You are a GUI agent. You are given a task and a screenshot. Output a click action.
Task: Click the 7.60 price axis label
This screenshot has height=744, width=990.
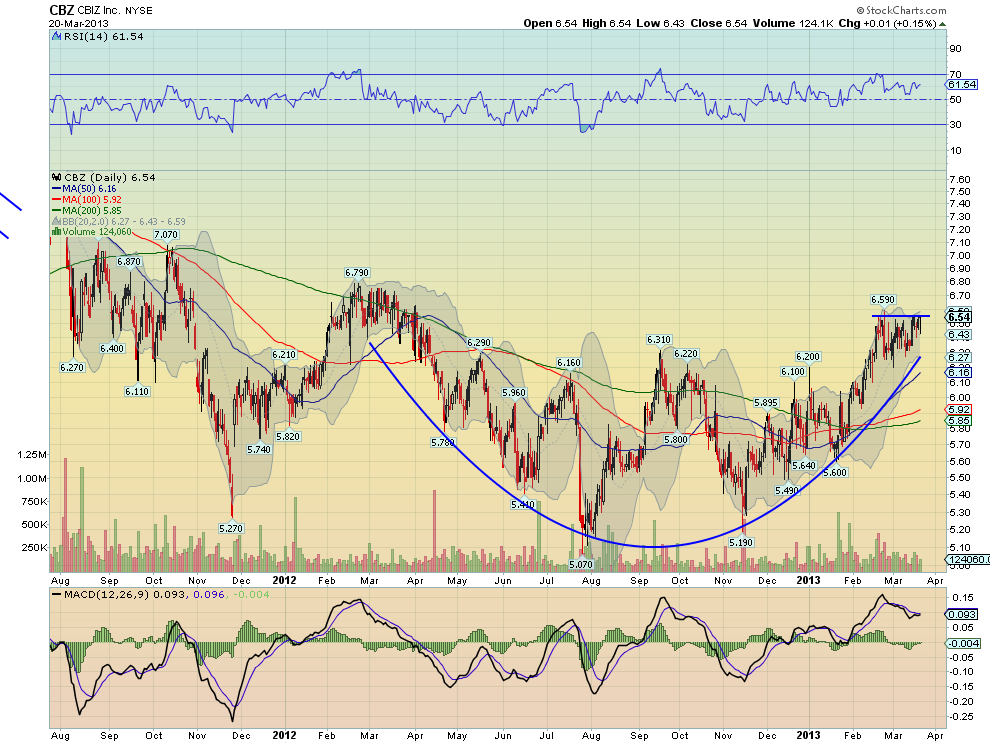click(960, 180)
